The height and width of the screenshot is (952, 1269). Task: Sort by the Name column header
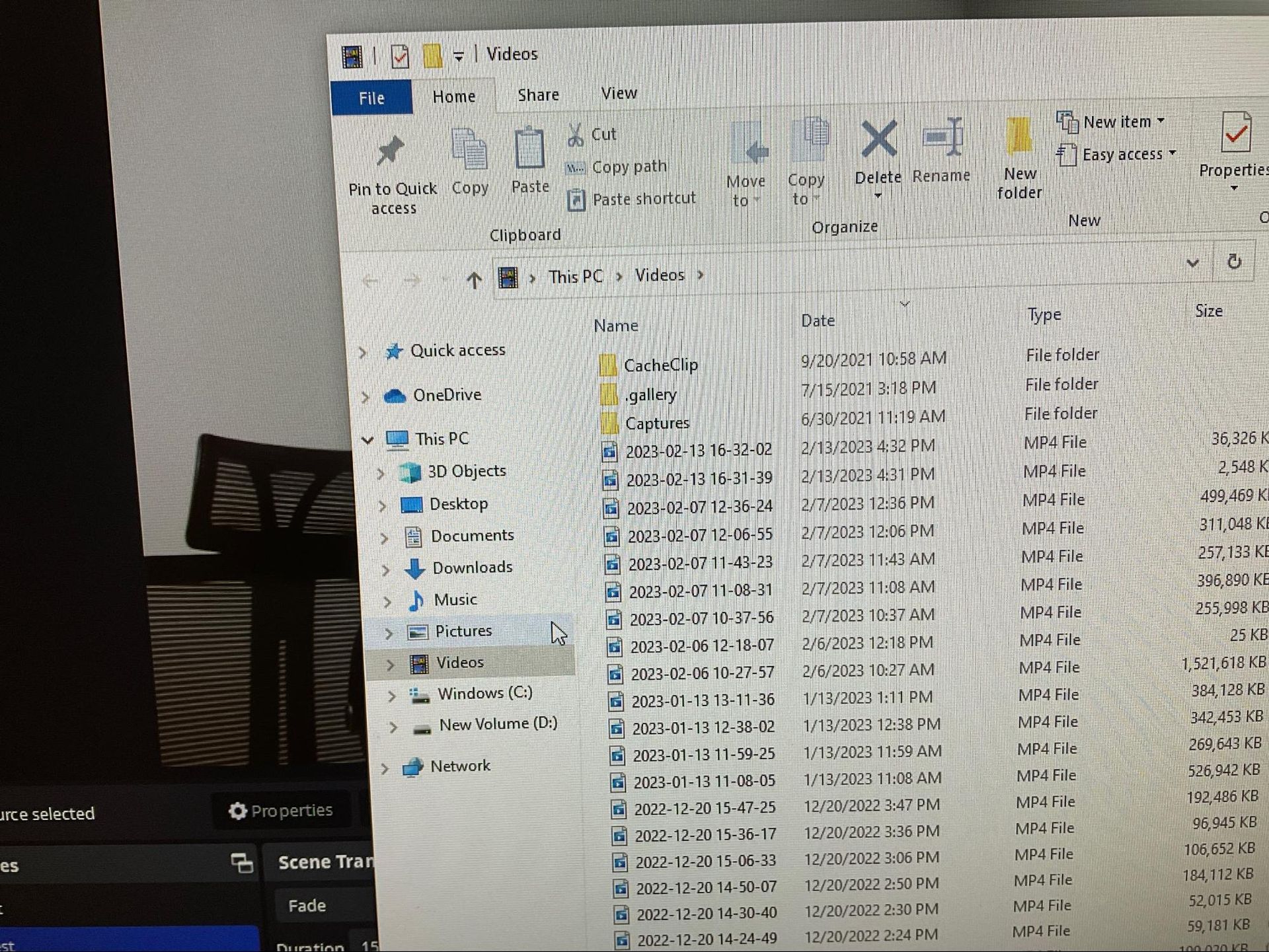pos(616,326)
